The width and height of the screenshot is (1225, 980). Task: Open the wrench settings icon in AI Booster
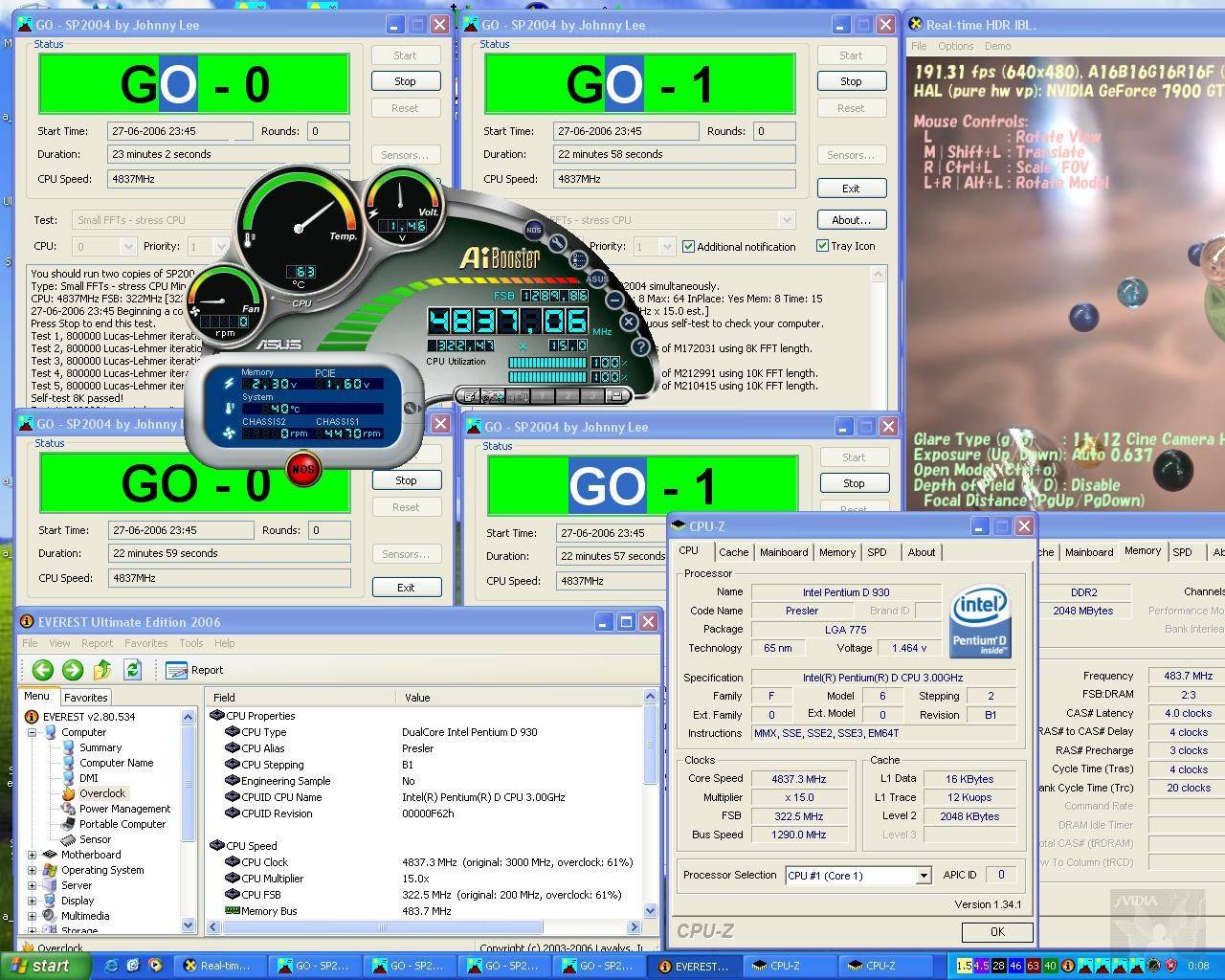558,244
